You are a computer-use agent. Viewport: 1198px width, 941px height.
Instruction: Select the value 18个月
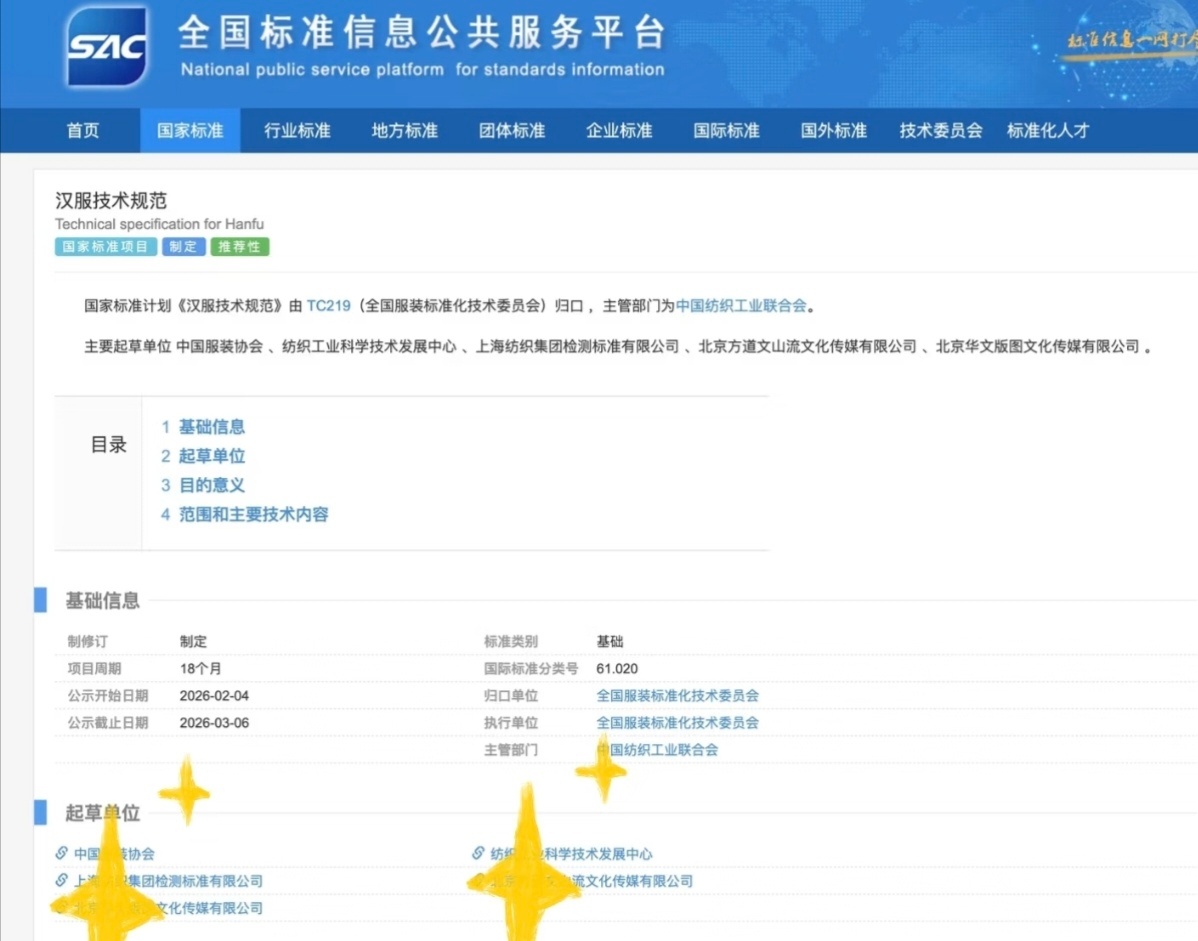click(x=201, y=668)
